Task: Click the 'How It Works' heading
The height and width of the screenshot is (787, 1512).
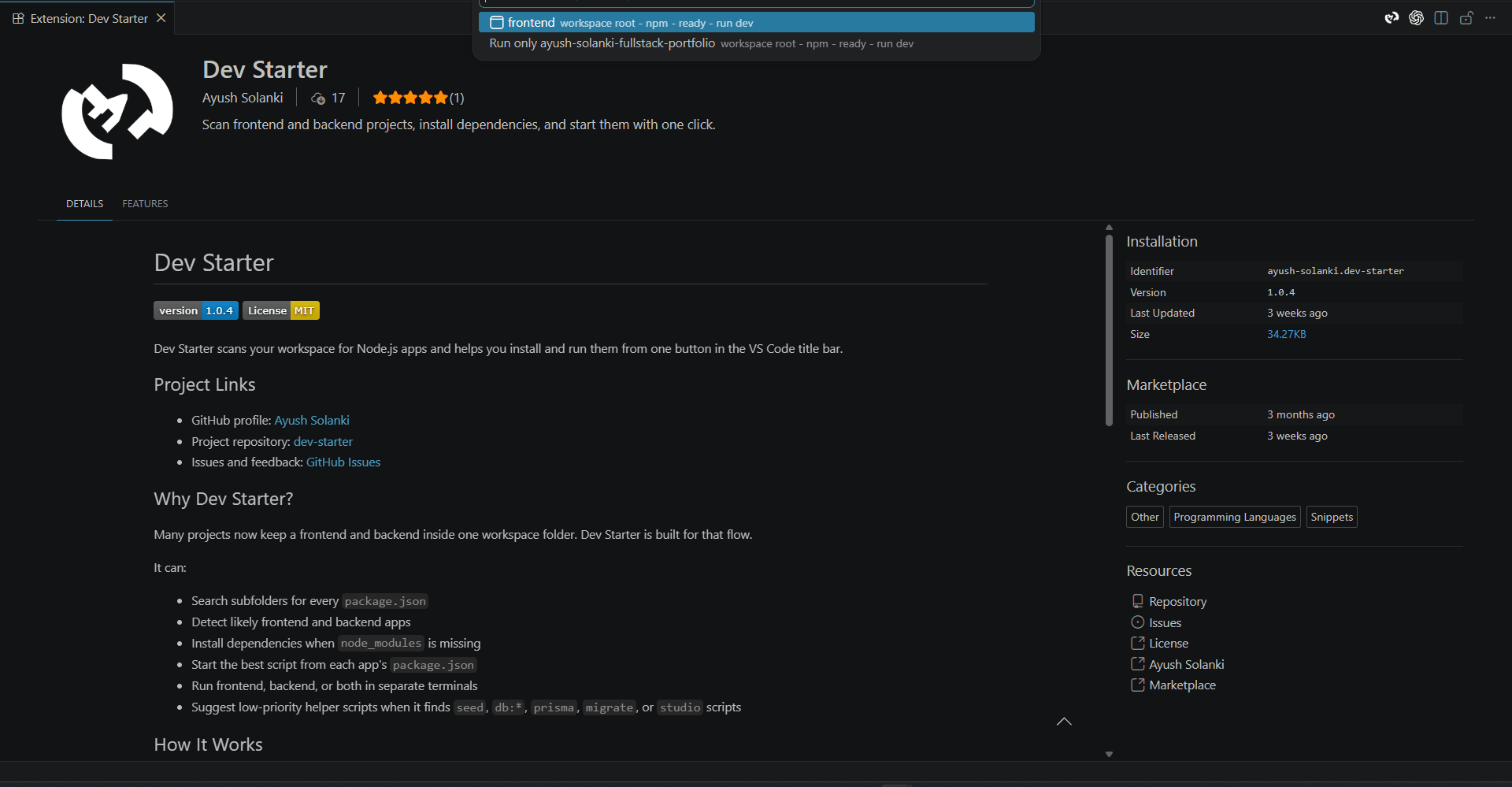Action: 209,744
